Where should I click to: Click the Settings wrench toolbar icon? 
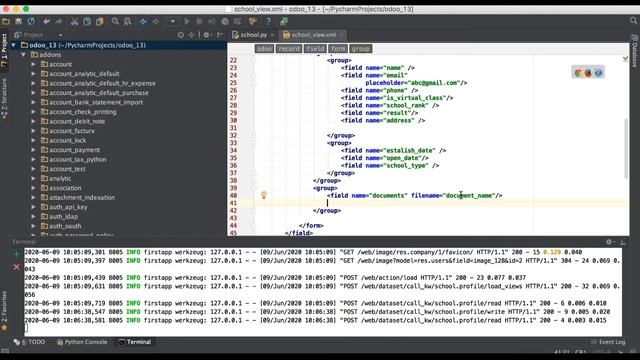click(x=253, y=21)
